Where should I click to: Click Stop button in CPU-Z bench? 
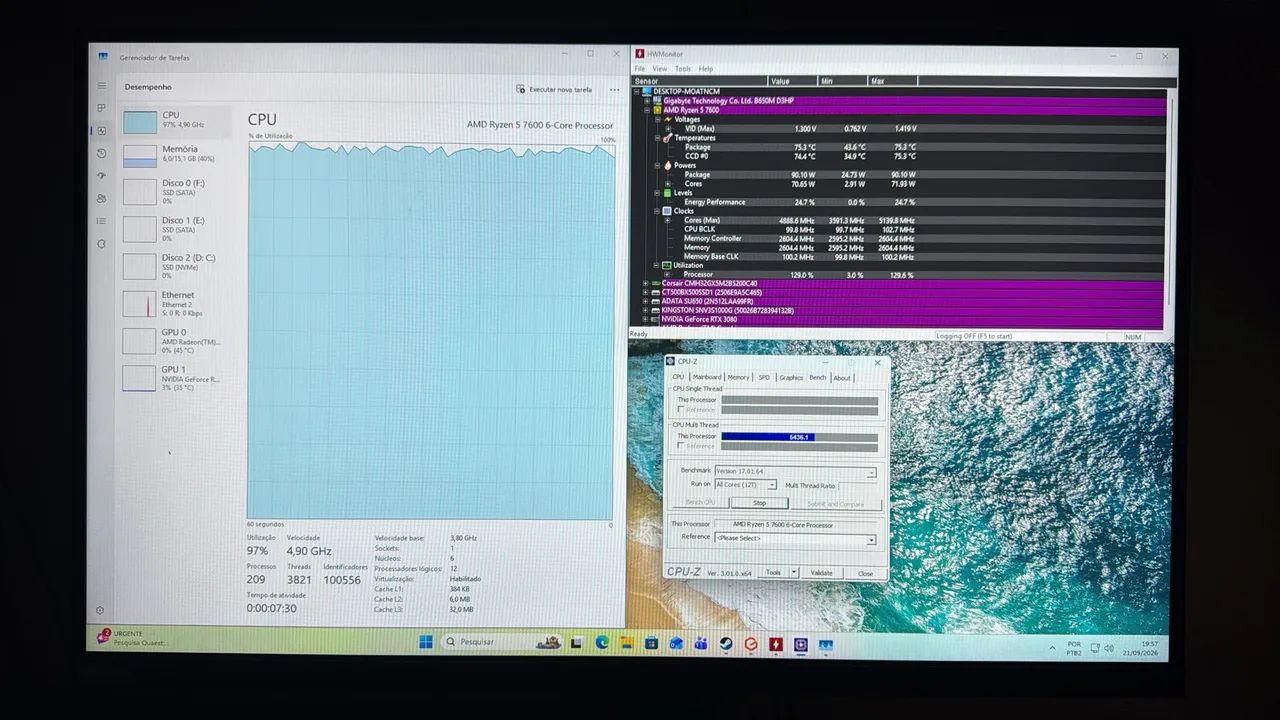pos(759,503)
